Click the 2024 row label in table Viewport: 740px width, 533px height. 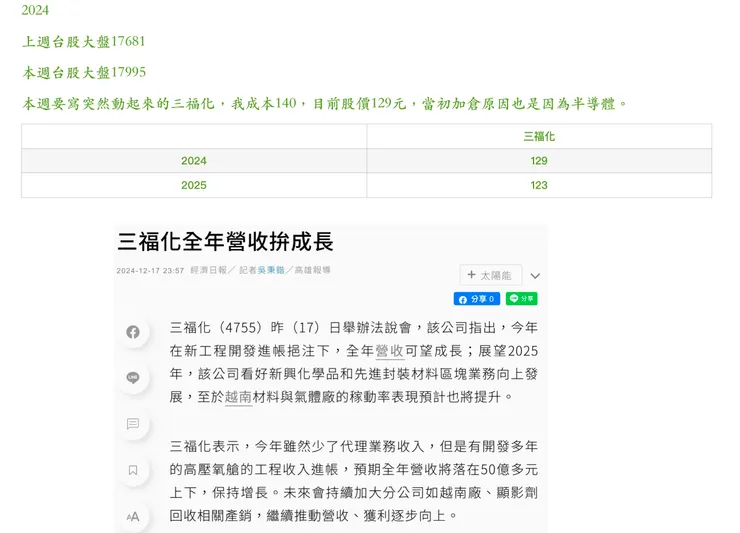click(194, 161)
